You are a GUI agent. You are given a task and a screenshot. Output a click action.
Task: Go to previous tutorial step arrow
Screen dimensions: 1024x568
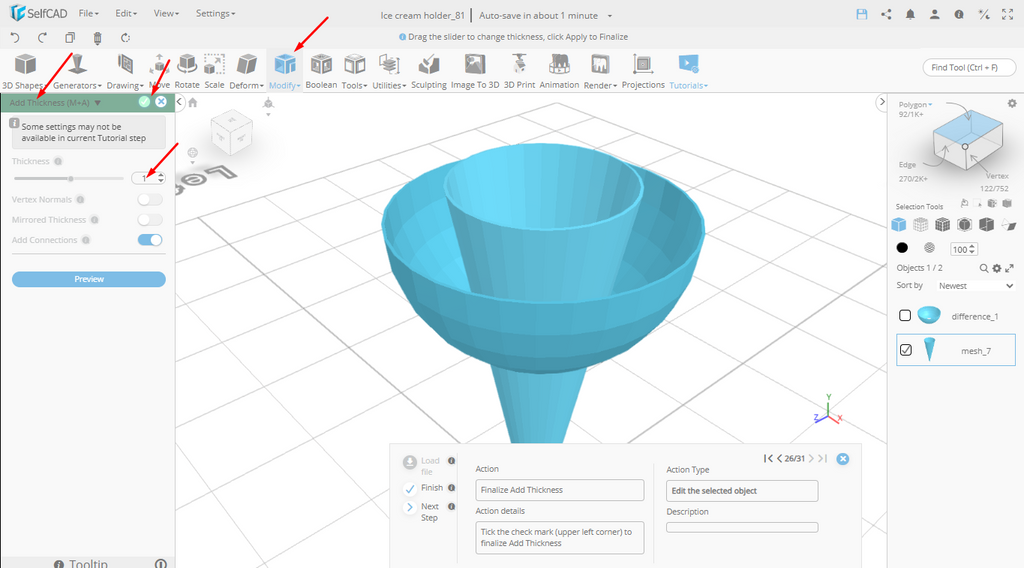coord(779,458)
